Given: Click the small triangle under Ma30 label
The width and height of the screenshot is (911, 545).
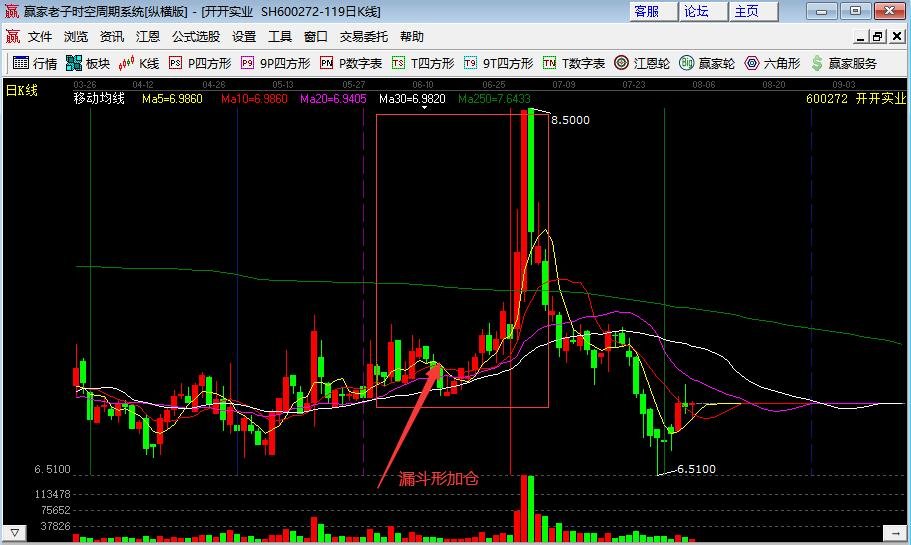Looking at the screenshot, I should pyautogui.click(x=424, y=107).
